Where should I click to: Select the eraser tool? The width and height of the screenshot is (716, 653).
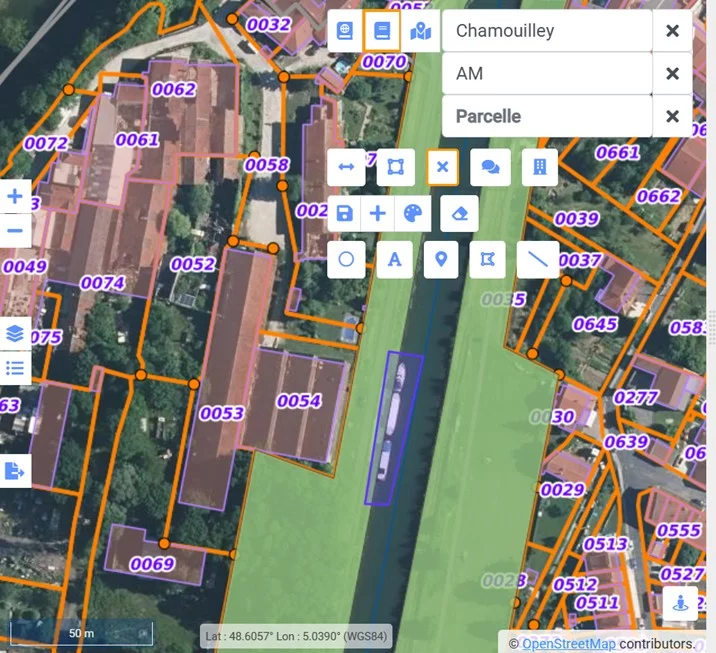click(x=459, y=213)
